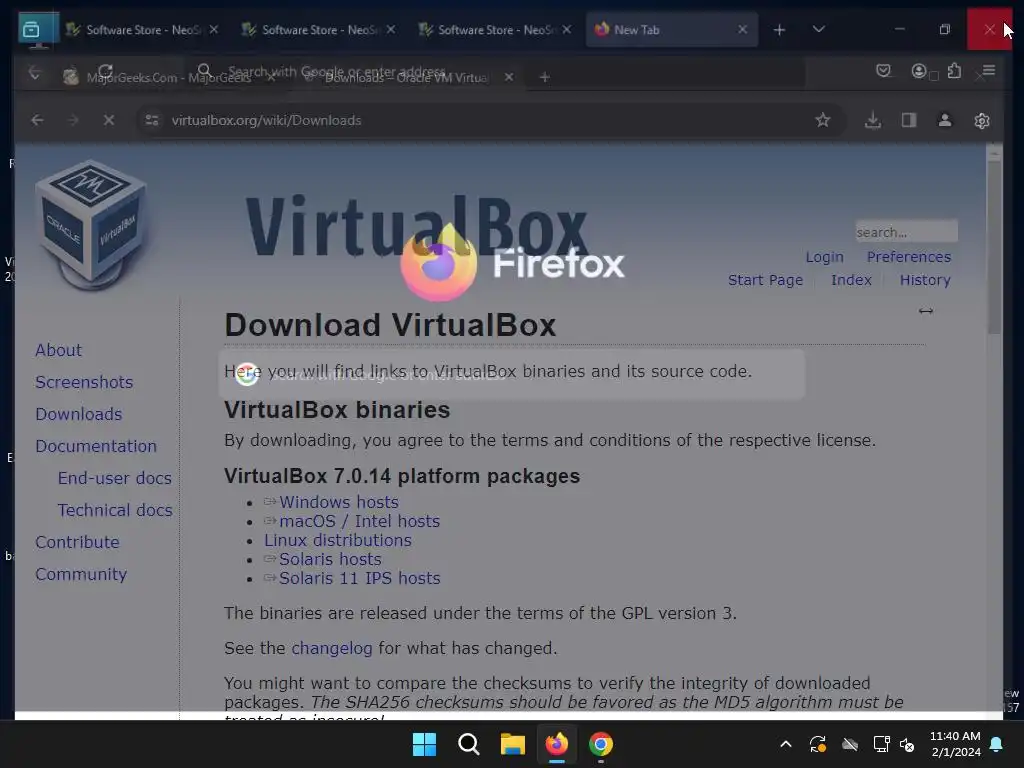Open File Explorer from the taskbar
This screenshot has height=768, width=1024.
[x=513, y=744]
